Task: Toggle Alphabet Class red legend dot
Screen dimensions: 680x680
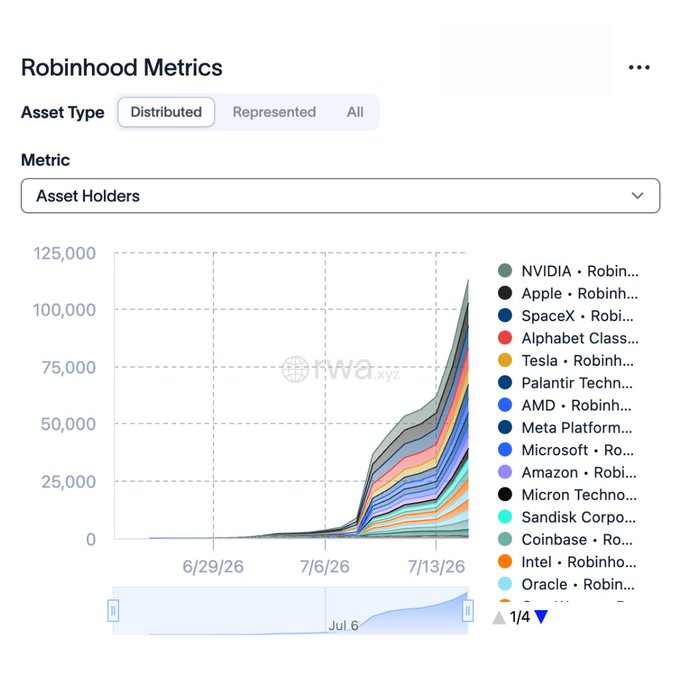Action: click(x=505, y=338)
